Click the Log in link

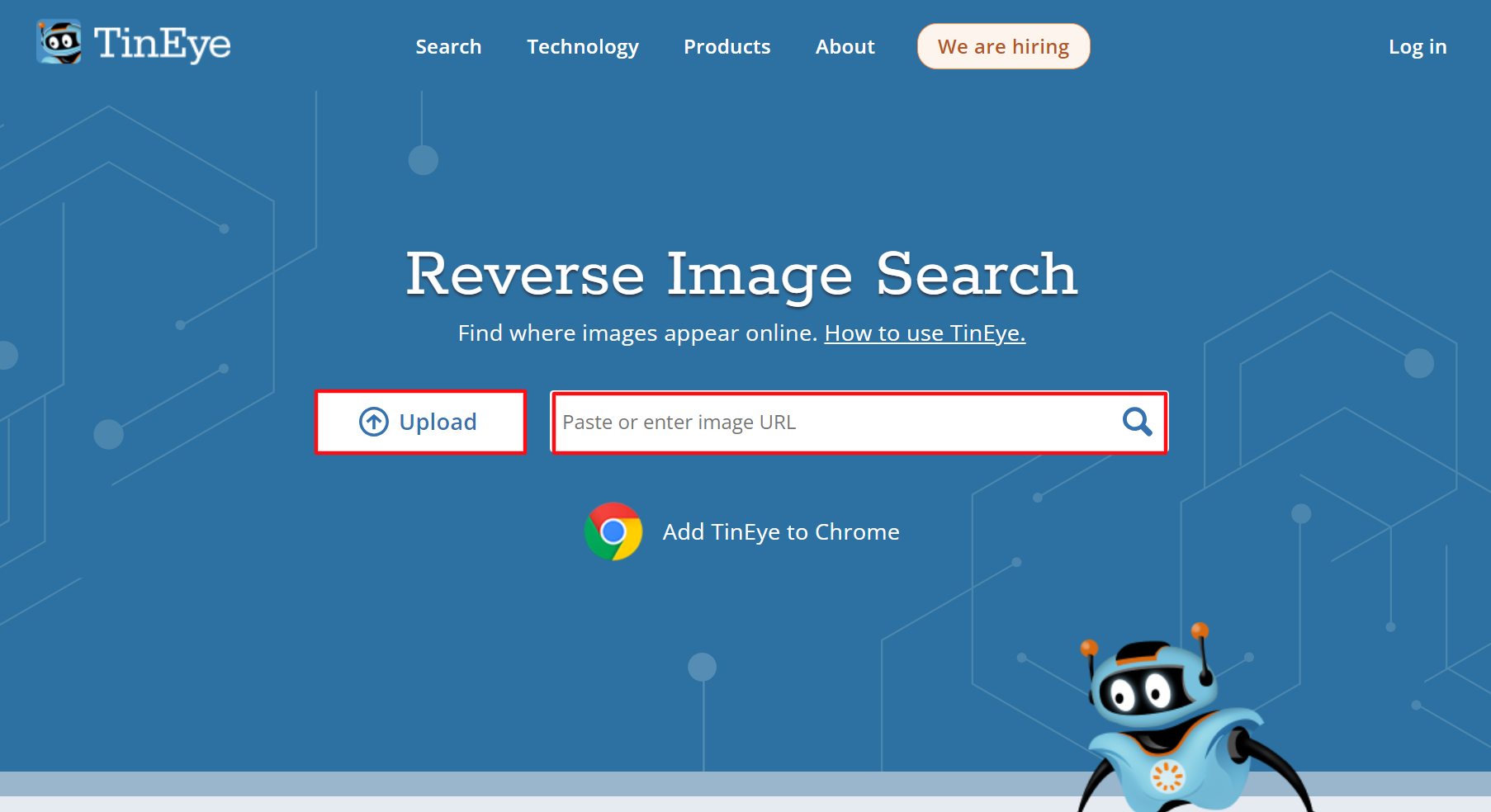pyautogui.click(x=1418, y=47)
